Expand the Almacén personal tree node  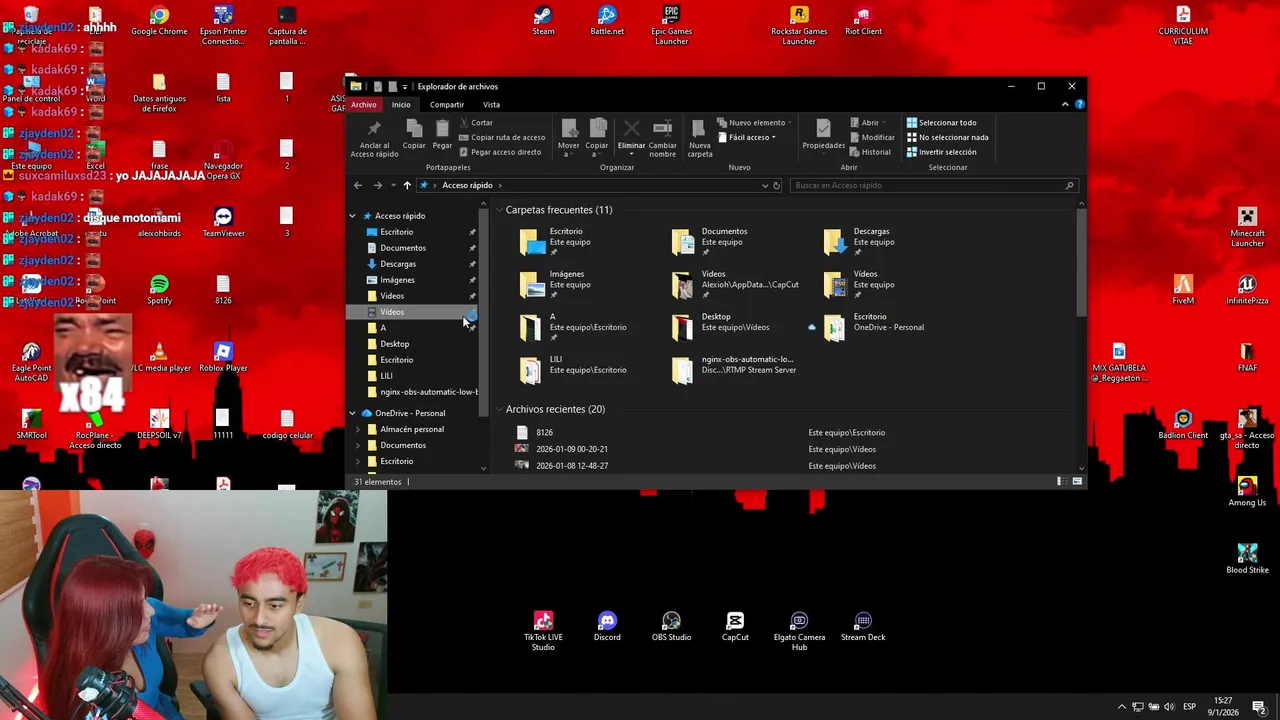point(358,429)
